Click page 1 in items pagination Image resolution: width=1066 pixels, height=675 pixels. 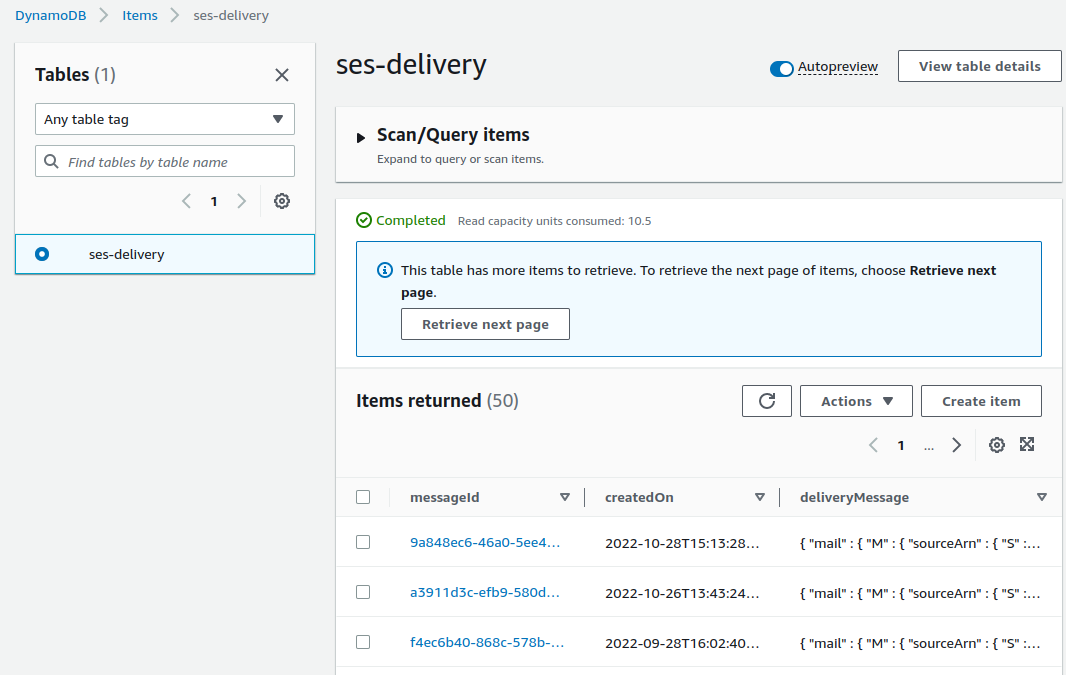(901, 446)
